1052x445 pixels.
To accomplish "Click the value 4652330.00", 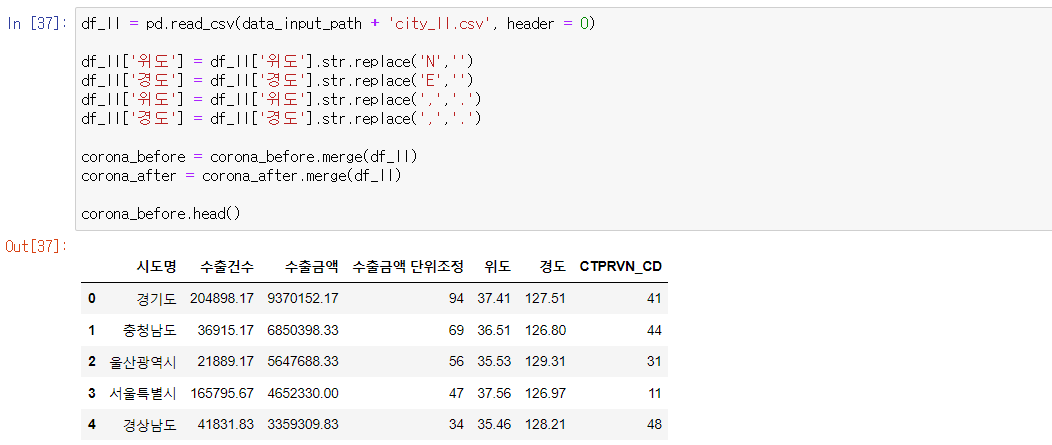I will [303, 393].
